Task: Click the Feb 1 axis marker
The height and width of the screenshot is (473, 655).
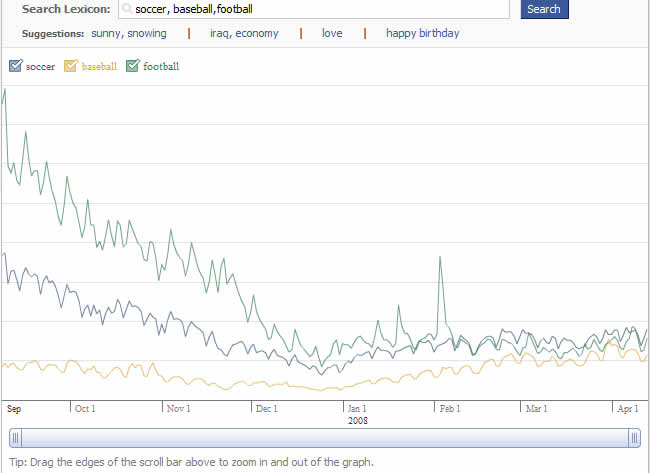Action: pos(450,409)
